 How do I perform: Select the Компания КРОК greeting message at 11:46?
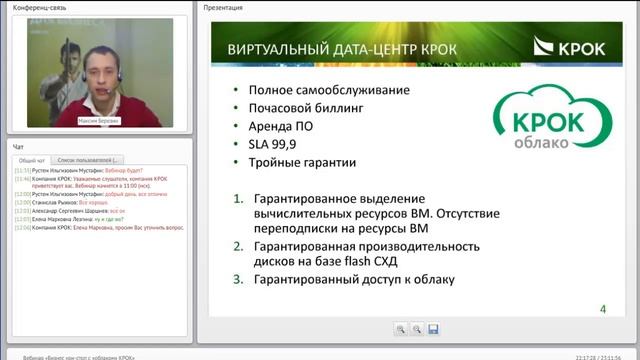point(91,182)
